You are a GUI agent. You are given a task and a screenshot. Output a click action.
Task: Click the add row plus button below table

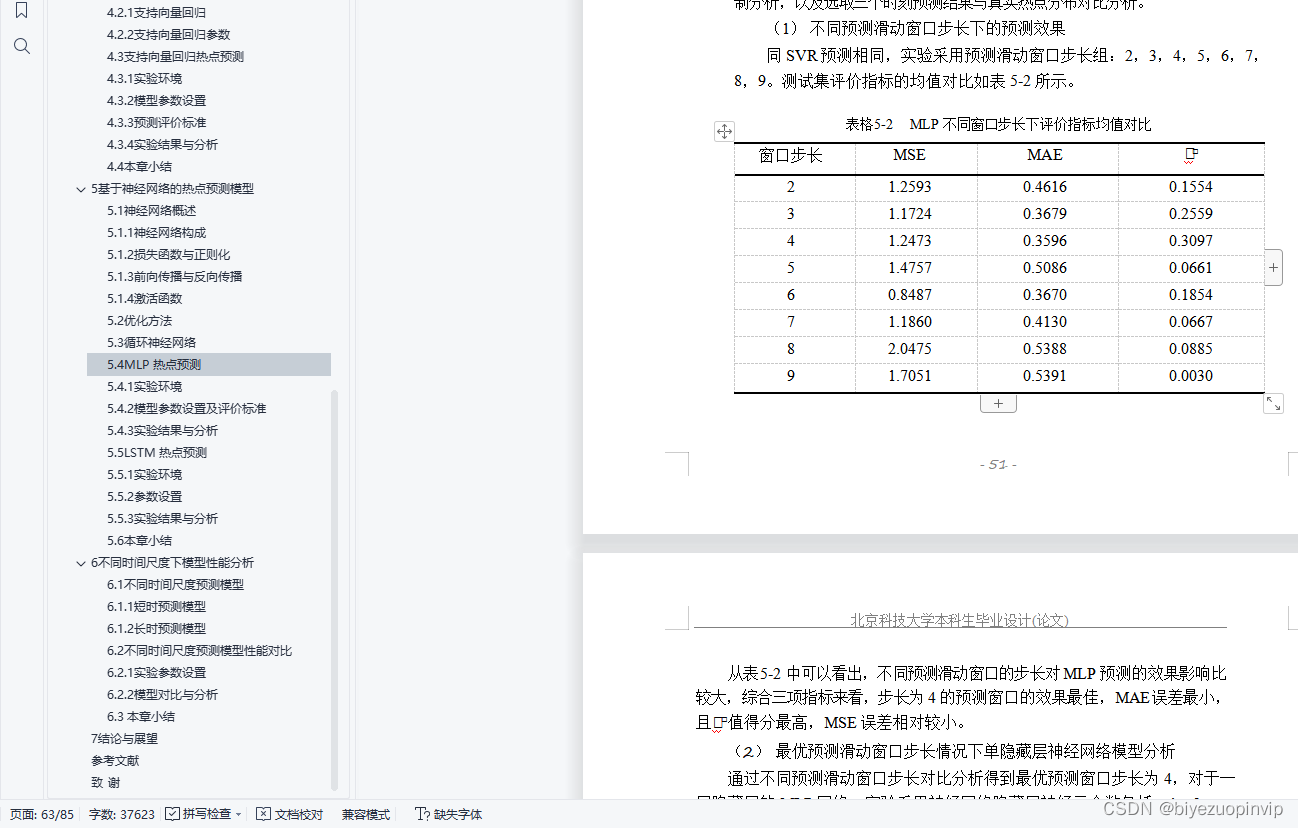pos(998,403)
